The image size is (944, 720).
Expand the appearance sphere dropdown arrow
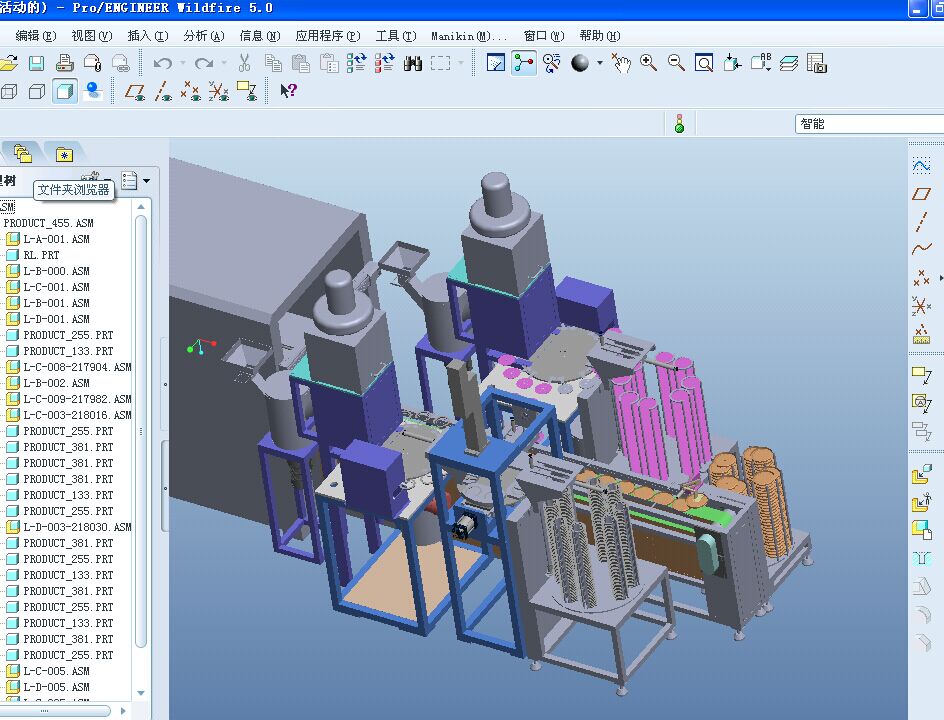(600, 63)
